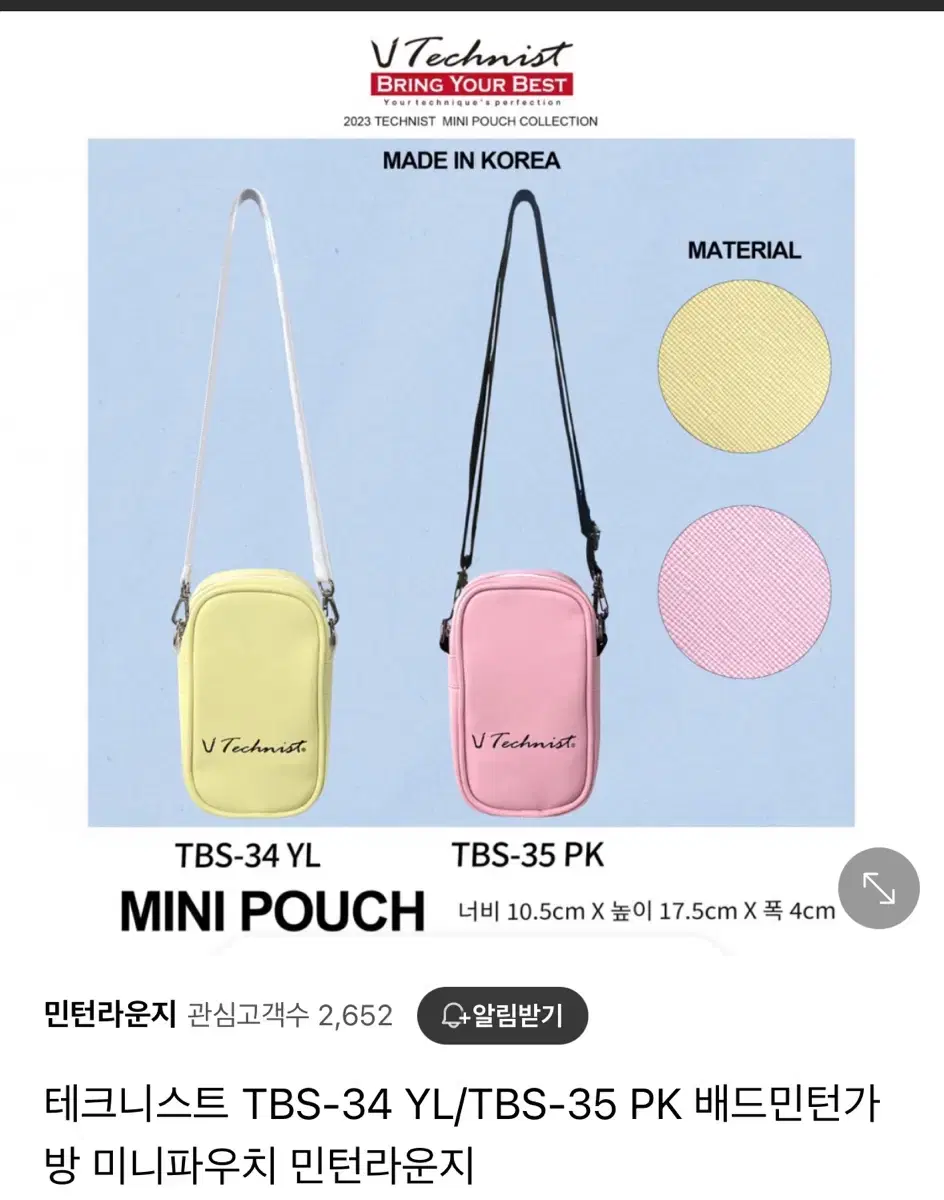Tap the red BRING YOUR BEST banner

(x=470, y=83)
